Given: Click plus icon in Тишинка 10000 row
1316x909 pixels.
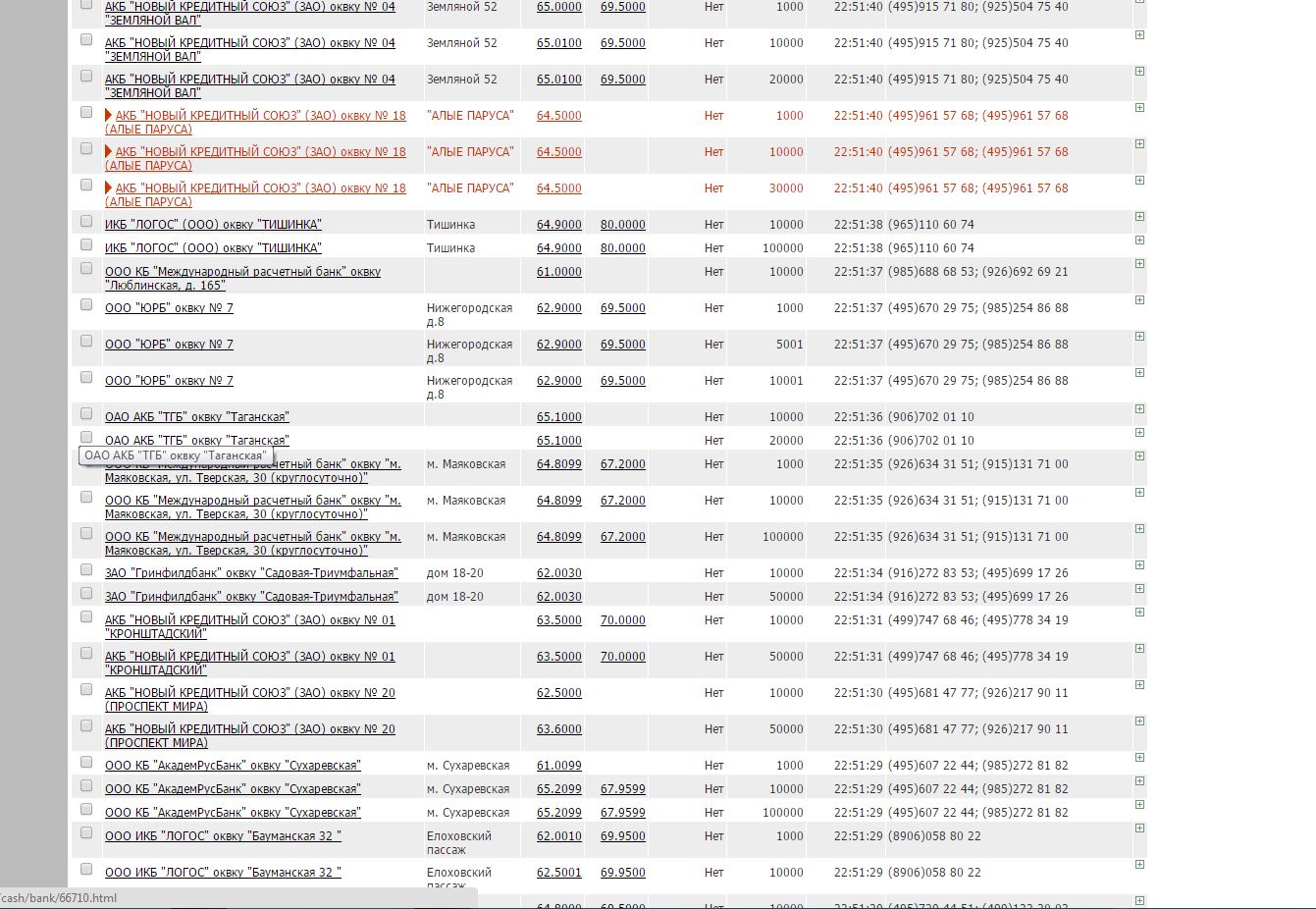Looking at the screenshot, I should tap(1139, 217).
